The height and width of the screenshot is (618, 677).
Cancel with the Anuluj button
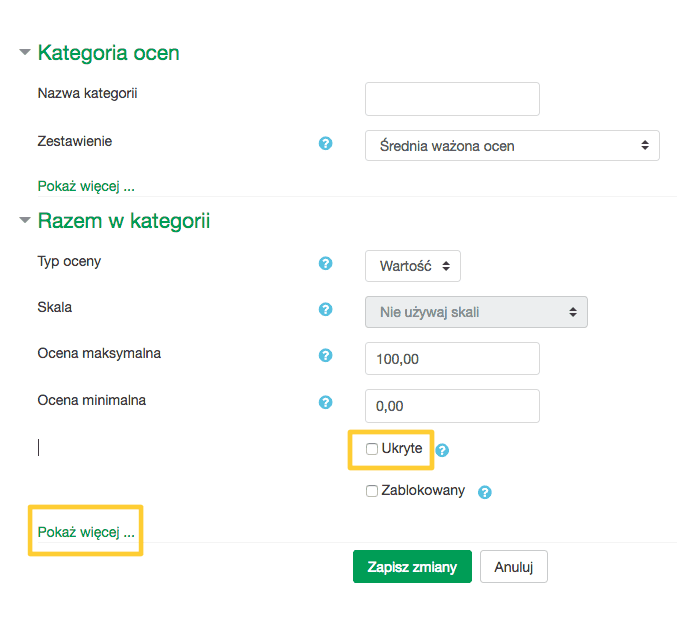coord(514,567)
